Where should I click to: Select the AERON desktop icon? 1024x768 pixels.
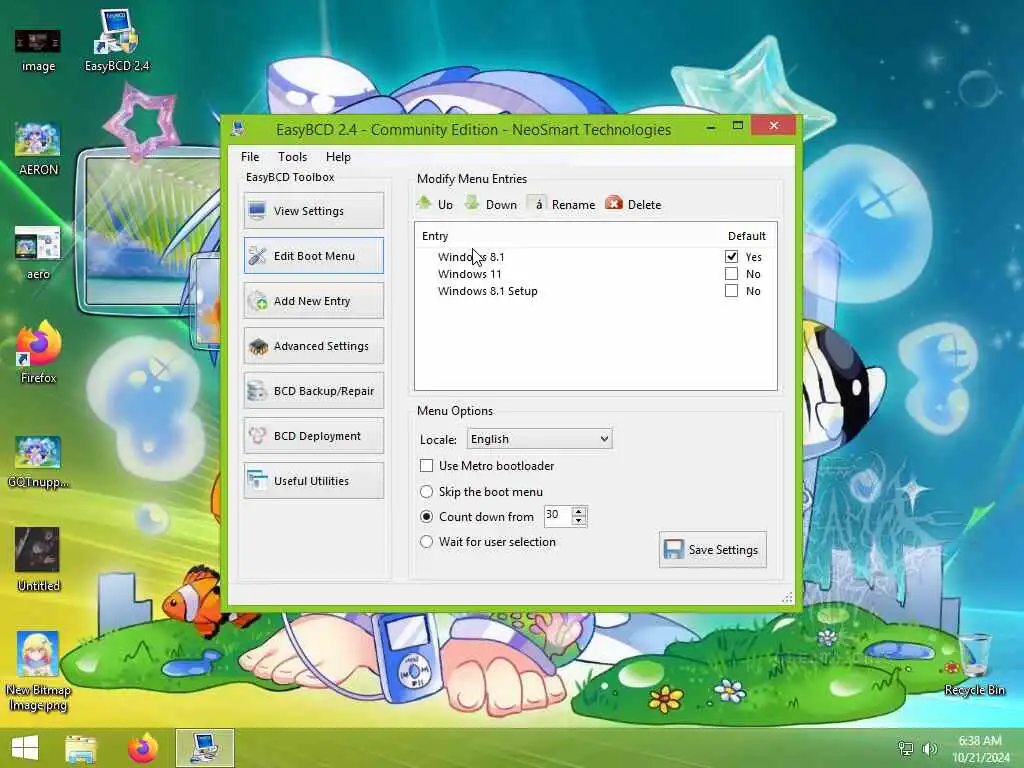coord(38,149)
